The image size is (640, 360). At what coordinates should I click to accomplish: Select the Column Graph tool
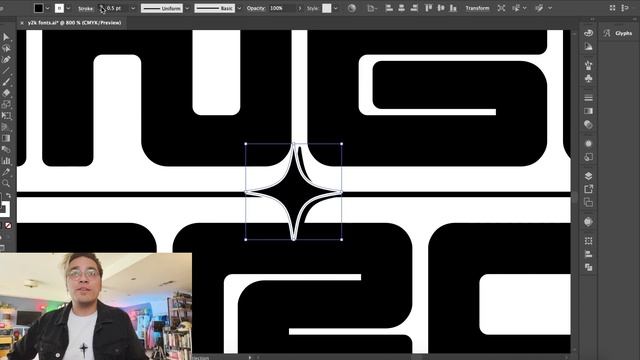point(6,161)
